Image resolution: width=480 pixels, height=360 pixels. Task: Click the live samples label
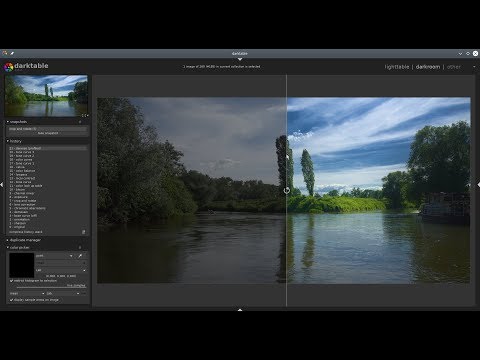[x=76, y=286]
